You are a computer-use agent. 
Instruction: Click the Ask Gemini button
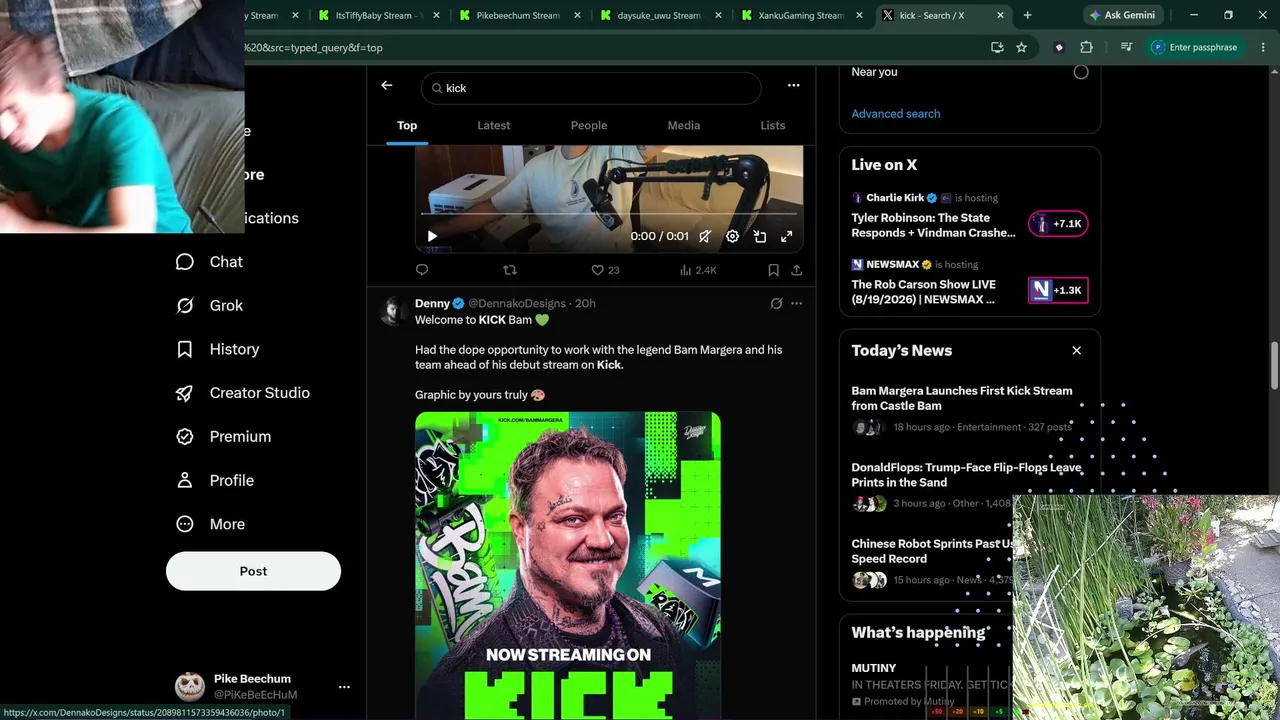[1122, 15]
